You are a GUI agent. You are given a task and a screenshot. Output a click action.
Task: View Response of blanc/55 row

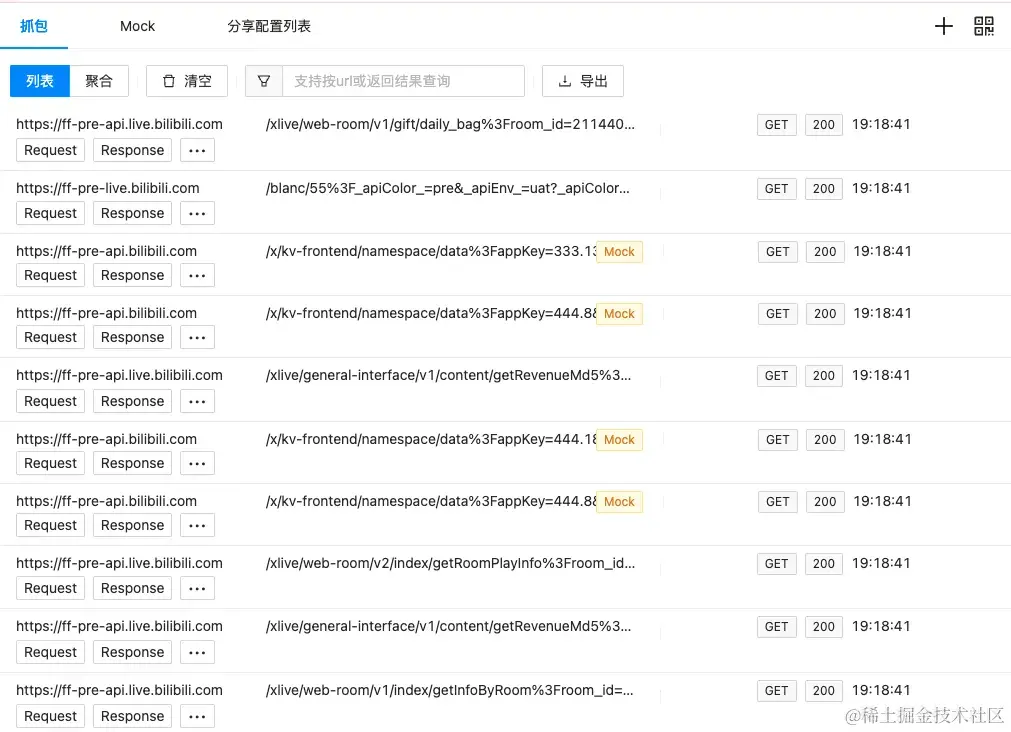132,213
